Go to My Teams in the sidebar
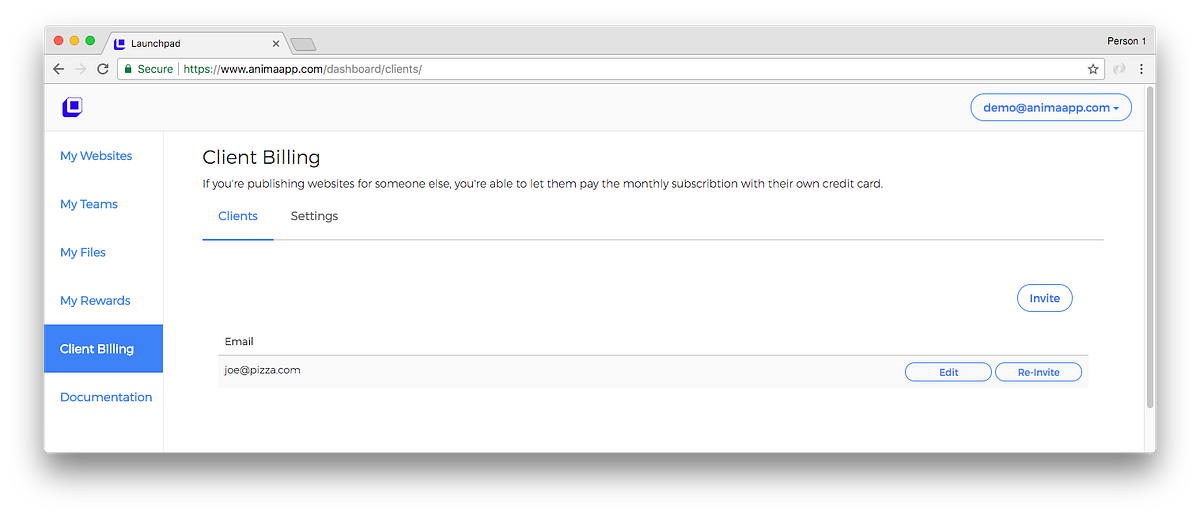Image resolution: width=1200 pixels, height=516 pixels. 89,204
